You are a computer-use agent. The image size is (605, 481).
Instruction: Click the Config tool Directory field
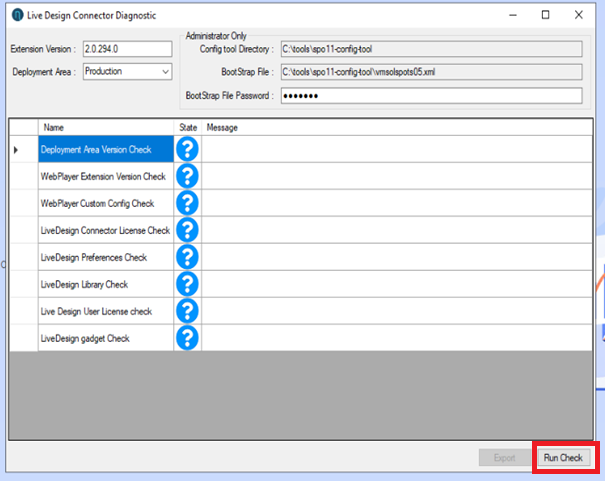431,49
